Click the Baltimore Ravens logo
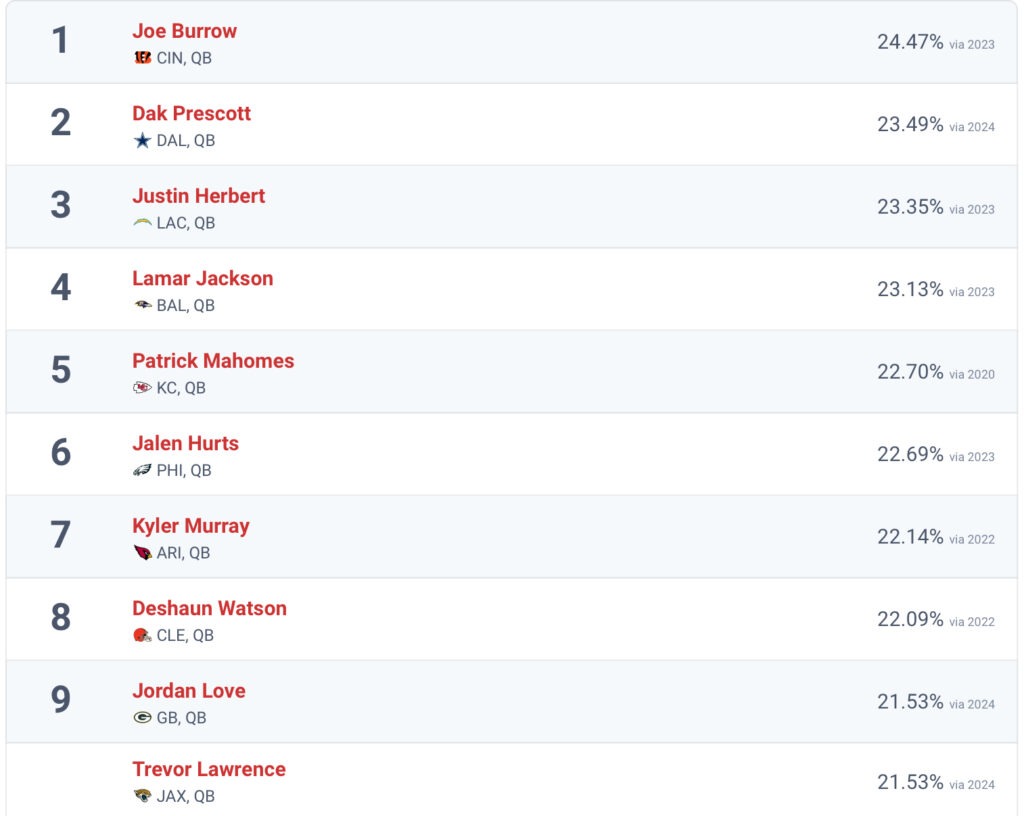The width and height of the screenshot is (1024, 816). 142,305
